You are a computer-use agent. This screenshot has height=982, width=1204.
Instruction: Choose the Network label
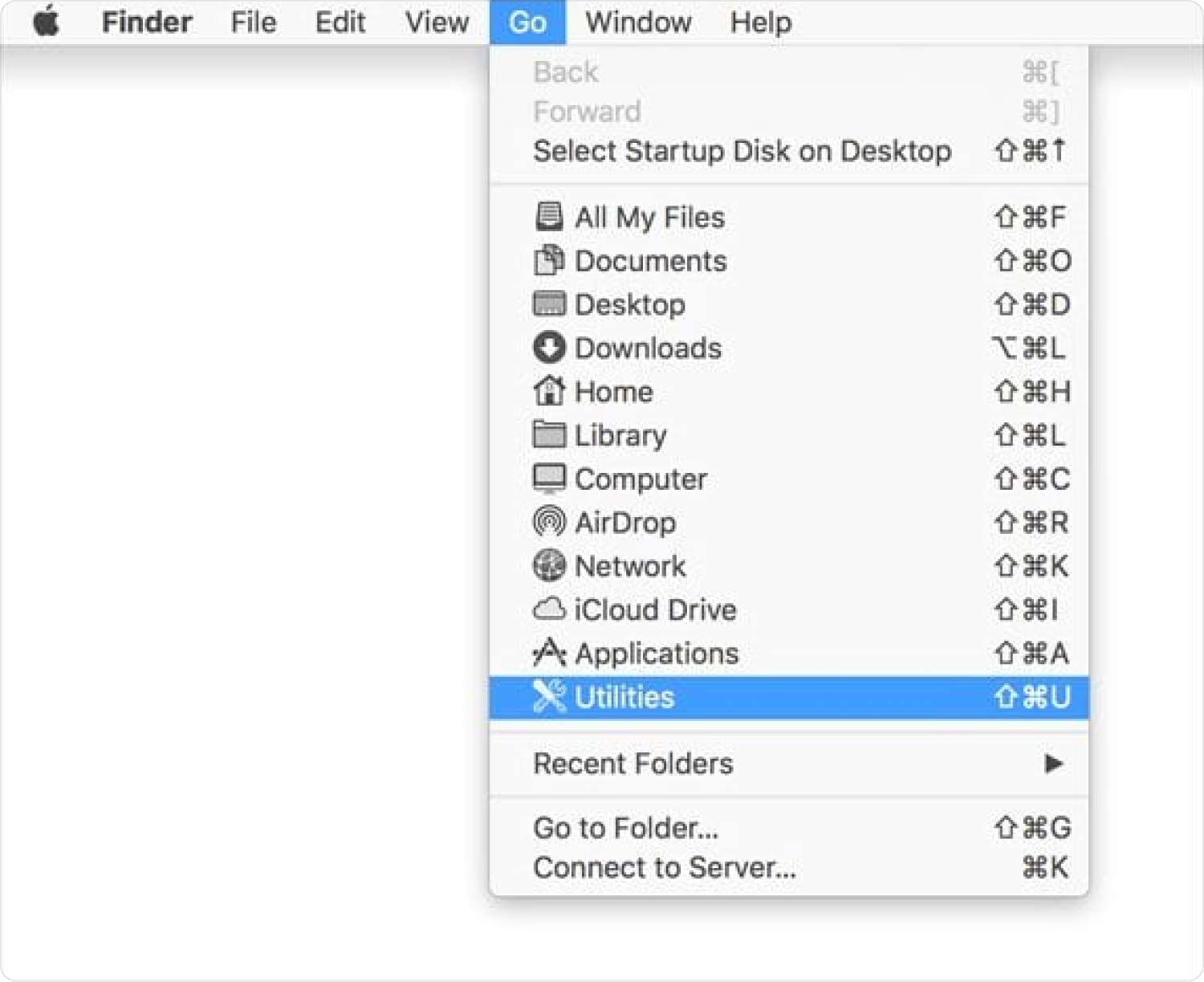click(x=630, y=566)
